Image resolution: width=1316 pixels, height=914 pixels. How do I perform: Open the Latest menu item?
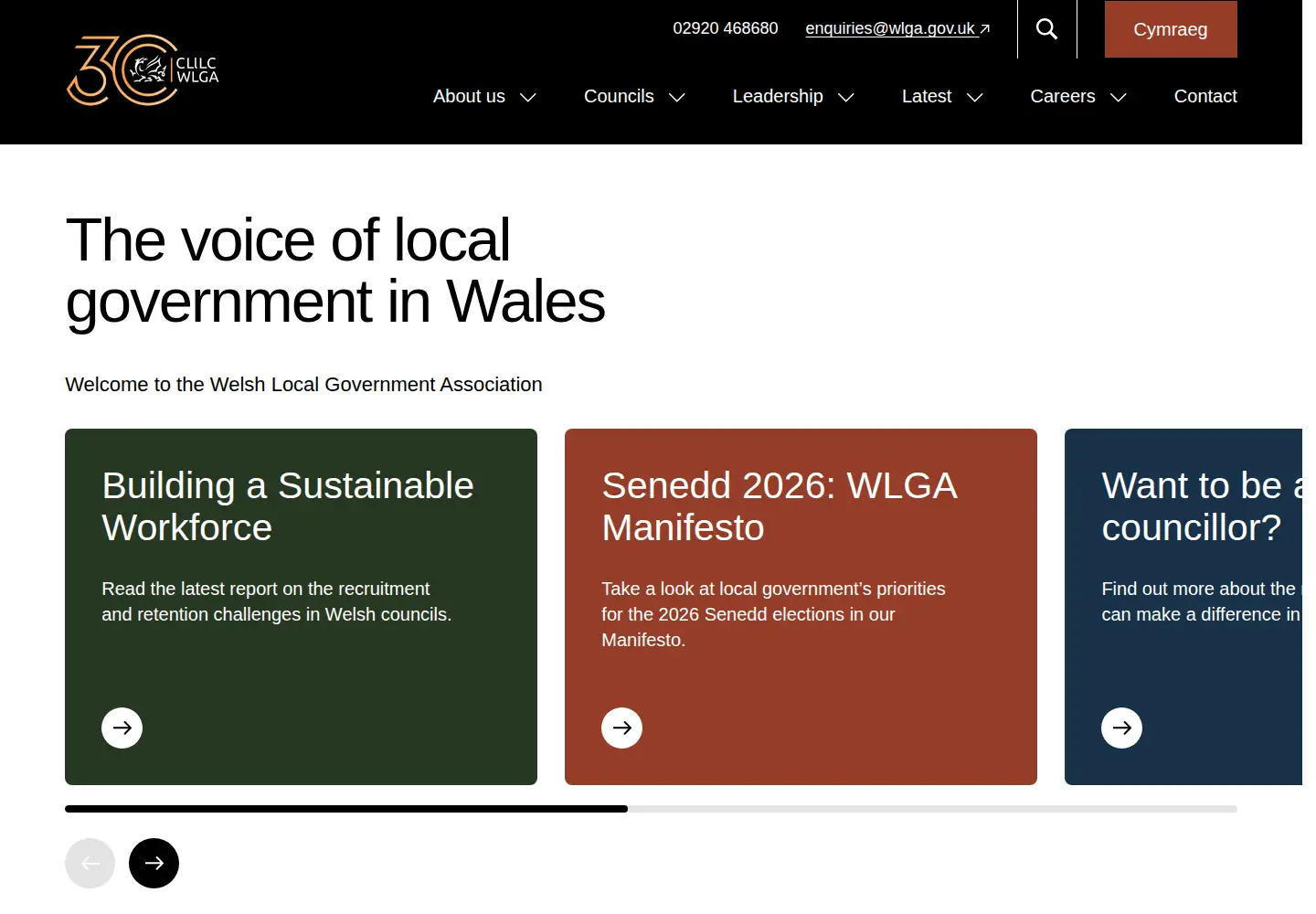click(x=927, y=96)
